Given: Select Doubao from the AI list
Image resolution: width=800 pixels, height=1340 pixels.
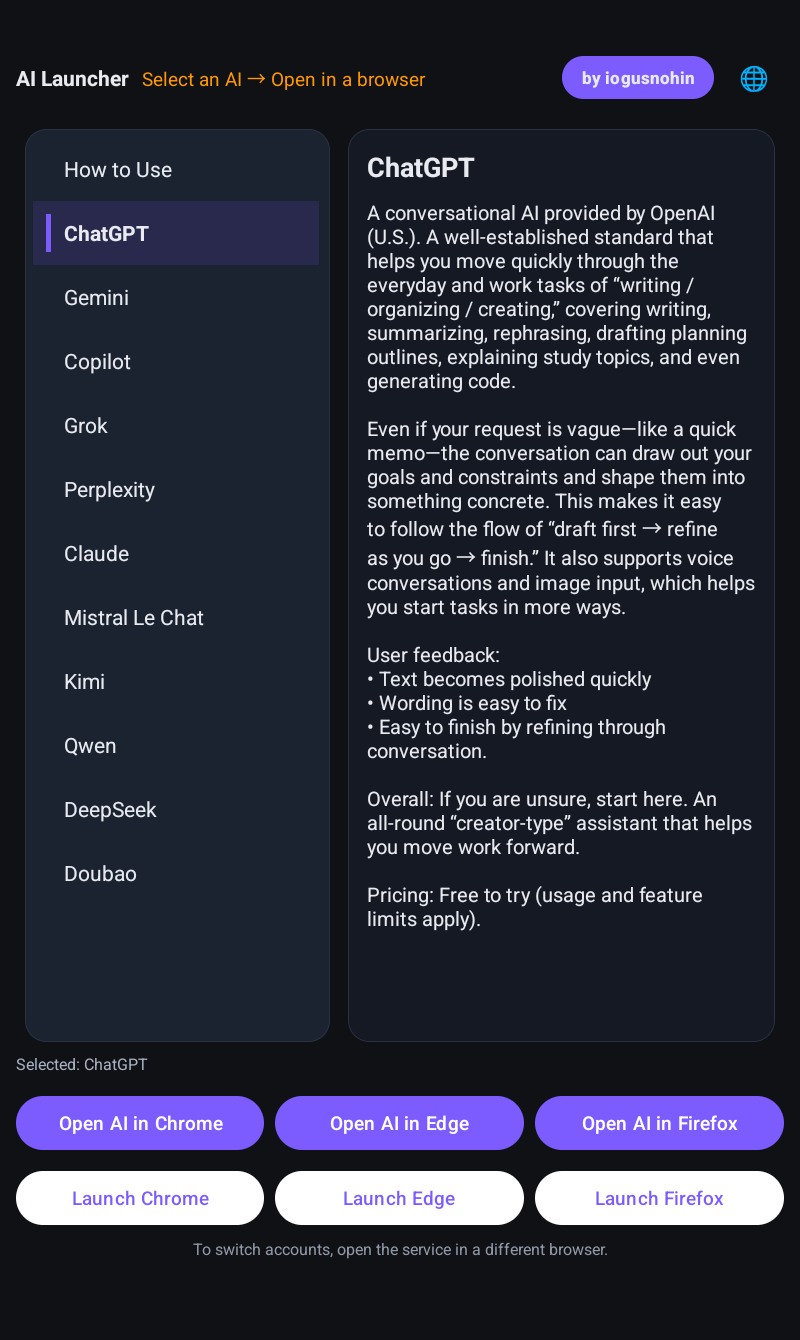Looking at the screenshot, I should pos(176,873).
